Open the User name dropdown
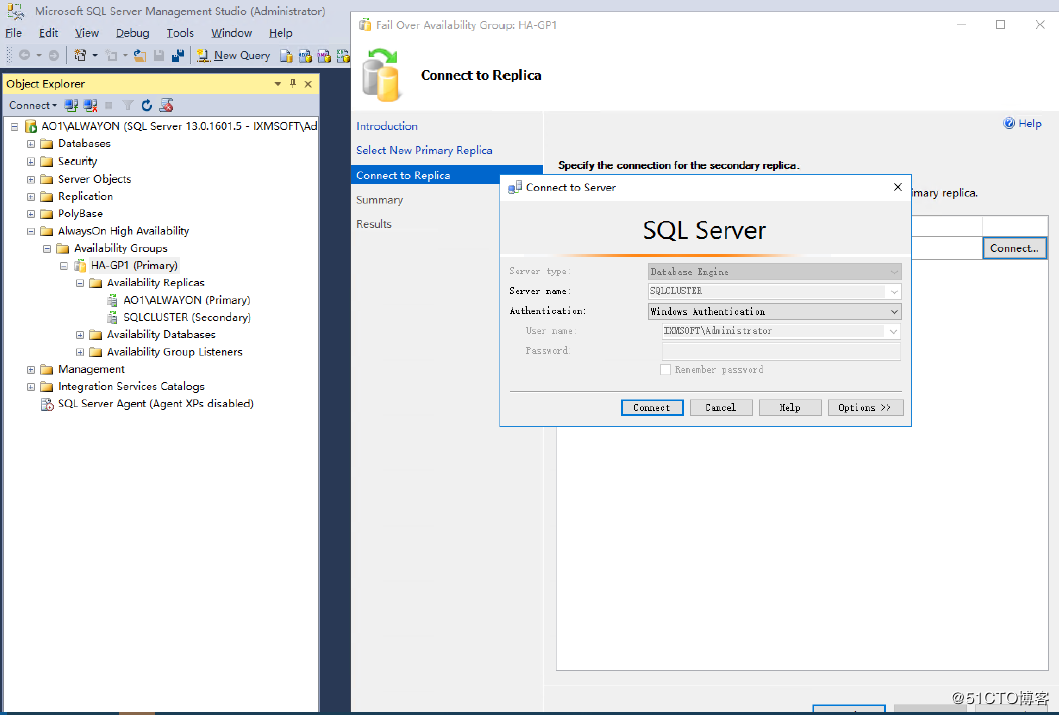The width and height of the screenshot is (1059, 715). pos(894,332)
